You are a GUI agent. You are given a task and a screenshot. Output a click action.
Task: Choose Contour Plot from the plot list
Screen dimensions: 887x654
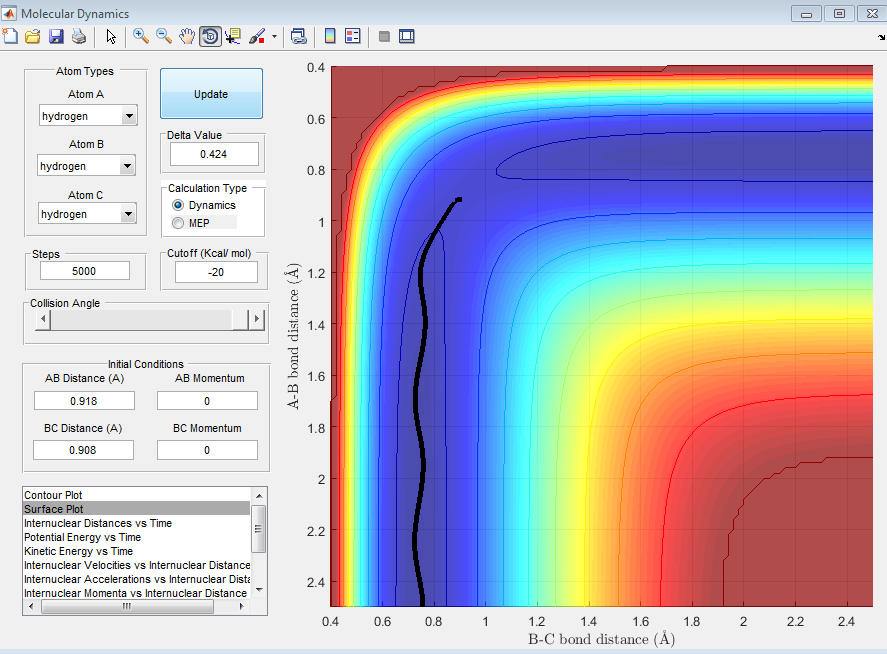pyautogui.click(x=54, y=495)
